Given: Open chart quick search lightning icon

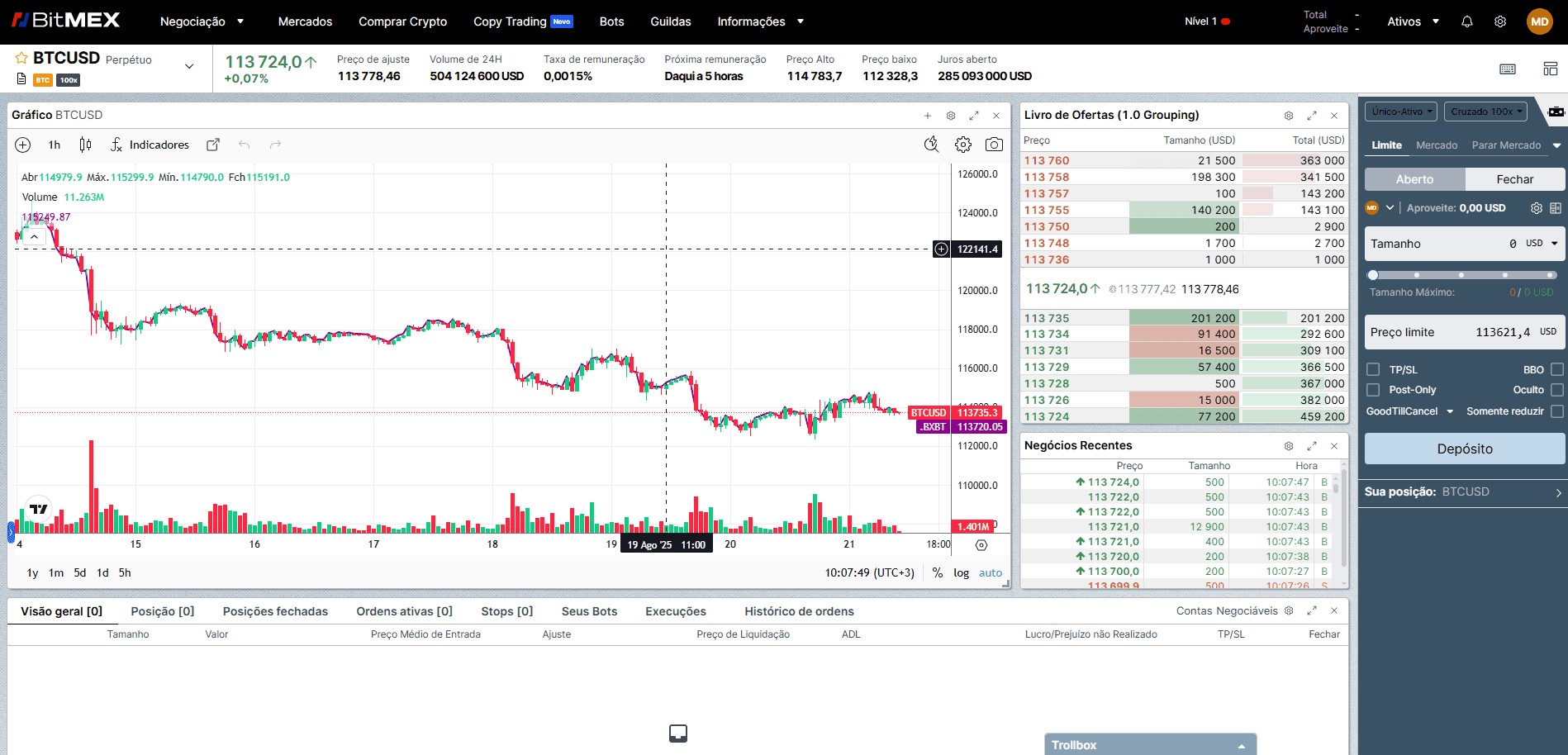Looking at the screenshot, I should coord(931,145).
